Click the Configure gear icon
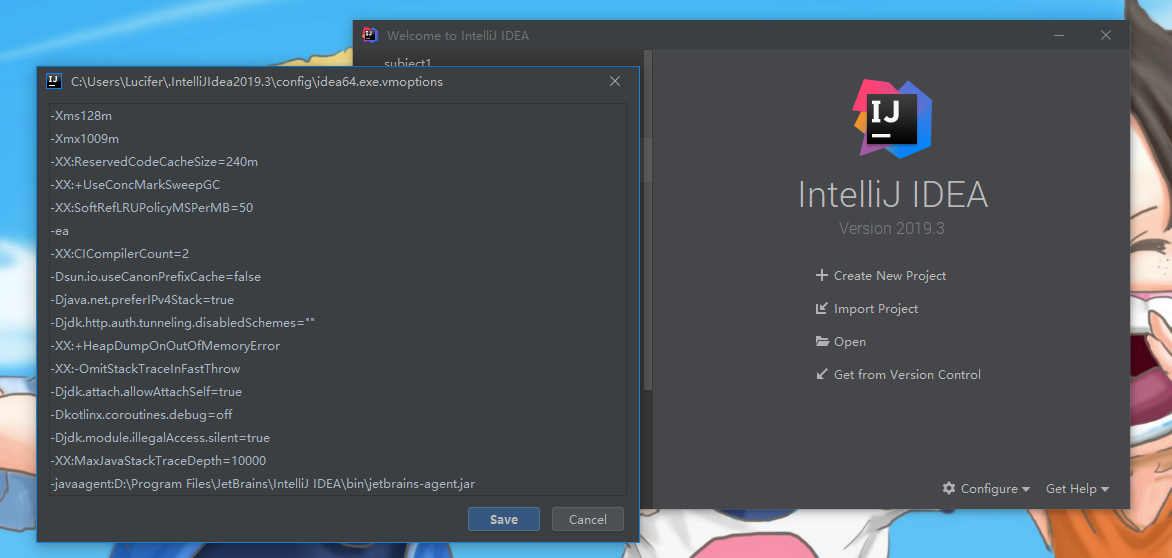The width and height of the screenshot is (1172, 558). (949, 488)
